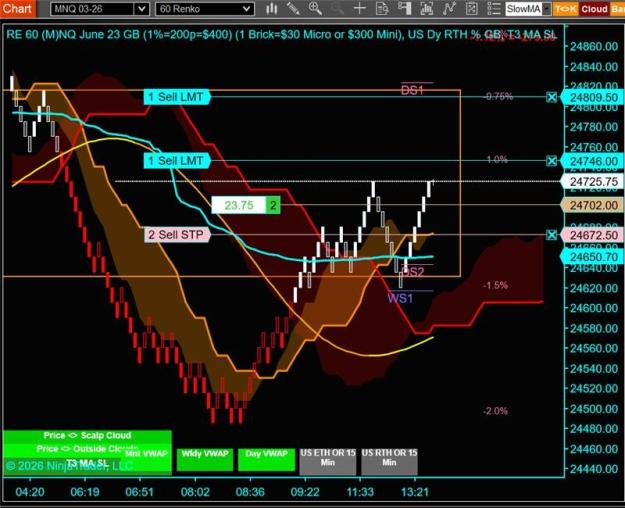
Task: Click the 24500.00 price axis label
Action: [x=594, y=409]
